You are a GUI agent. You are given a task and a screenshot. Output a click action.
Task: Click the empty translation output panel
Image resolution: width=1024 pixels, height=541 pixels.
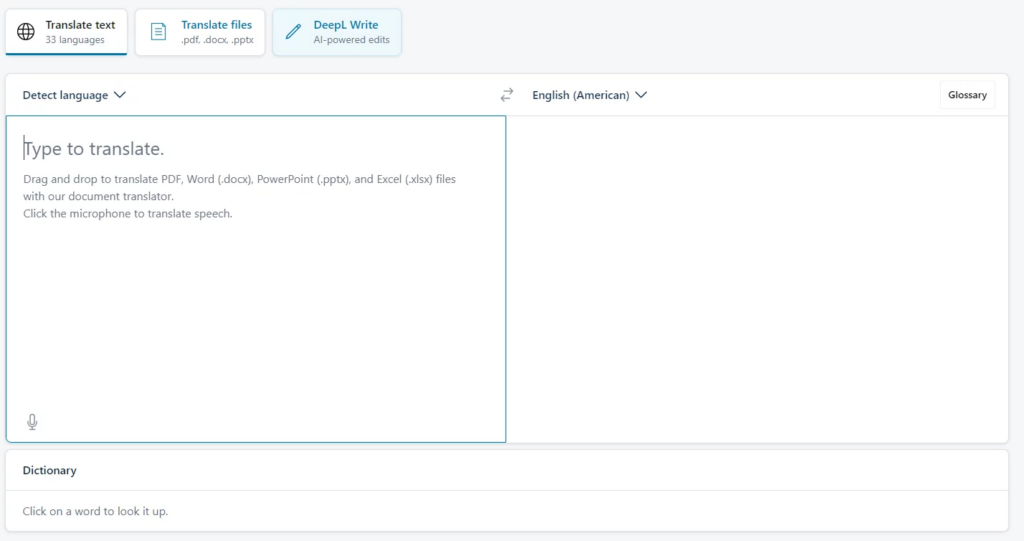point(757,280)
